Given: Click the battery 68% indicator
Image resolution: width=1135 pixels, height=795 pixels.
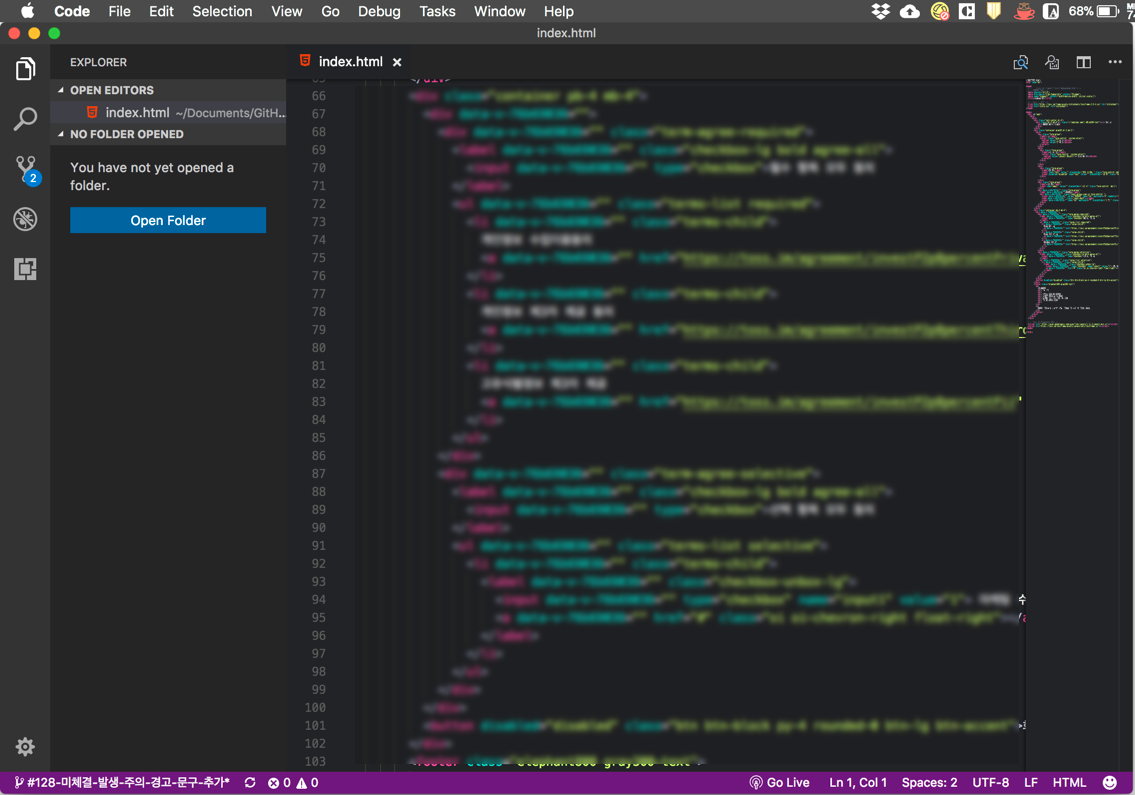Looking at the screenshot, I should [1093, 11].
